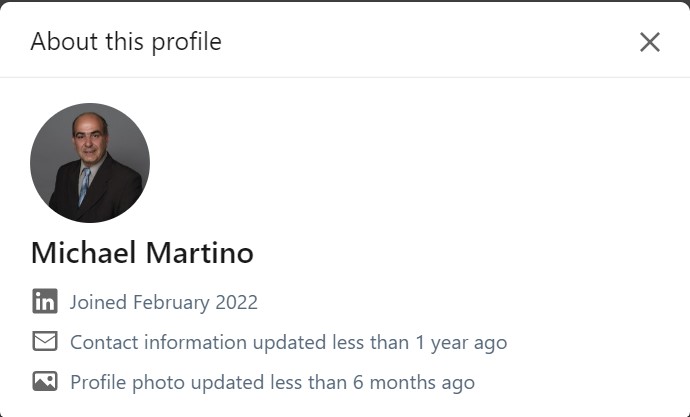
Task: Click the envelope icon for contact information
Action: point(45,341)
